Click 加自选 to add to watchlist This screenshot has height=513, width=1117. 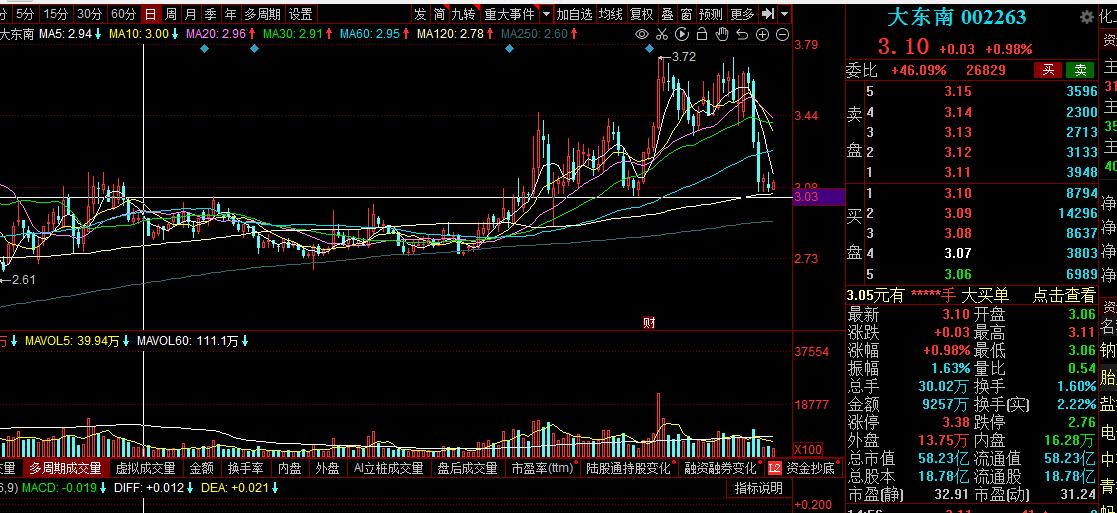pos(575,14)
